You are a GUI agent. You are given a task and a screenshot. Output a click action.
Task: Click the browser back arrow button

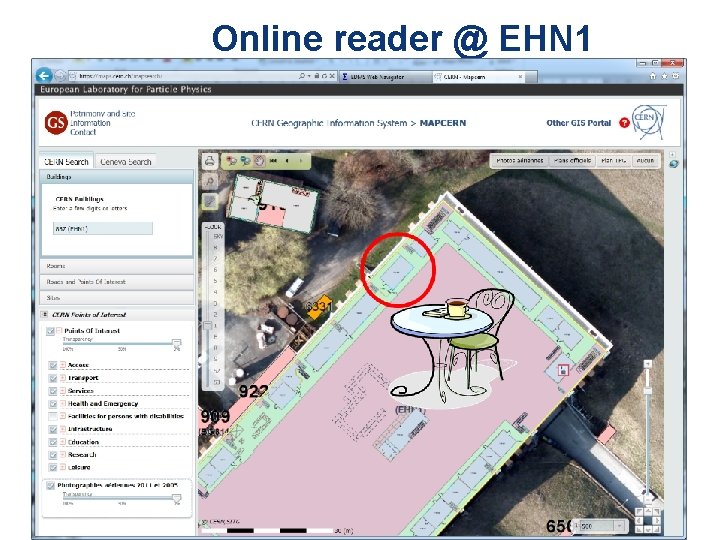44,76
